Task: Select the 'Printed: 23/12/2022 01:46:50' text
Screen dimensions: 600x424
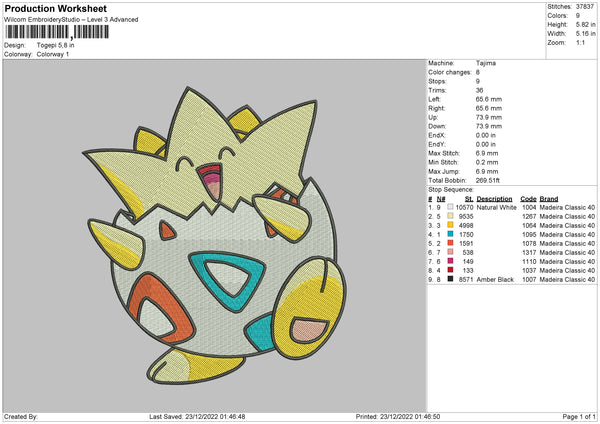Action: [x=398, y=416]
